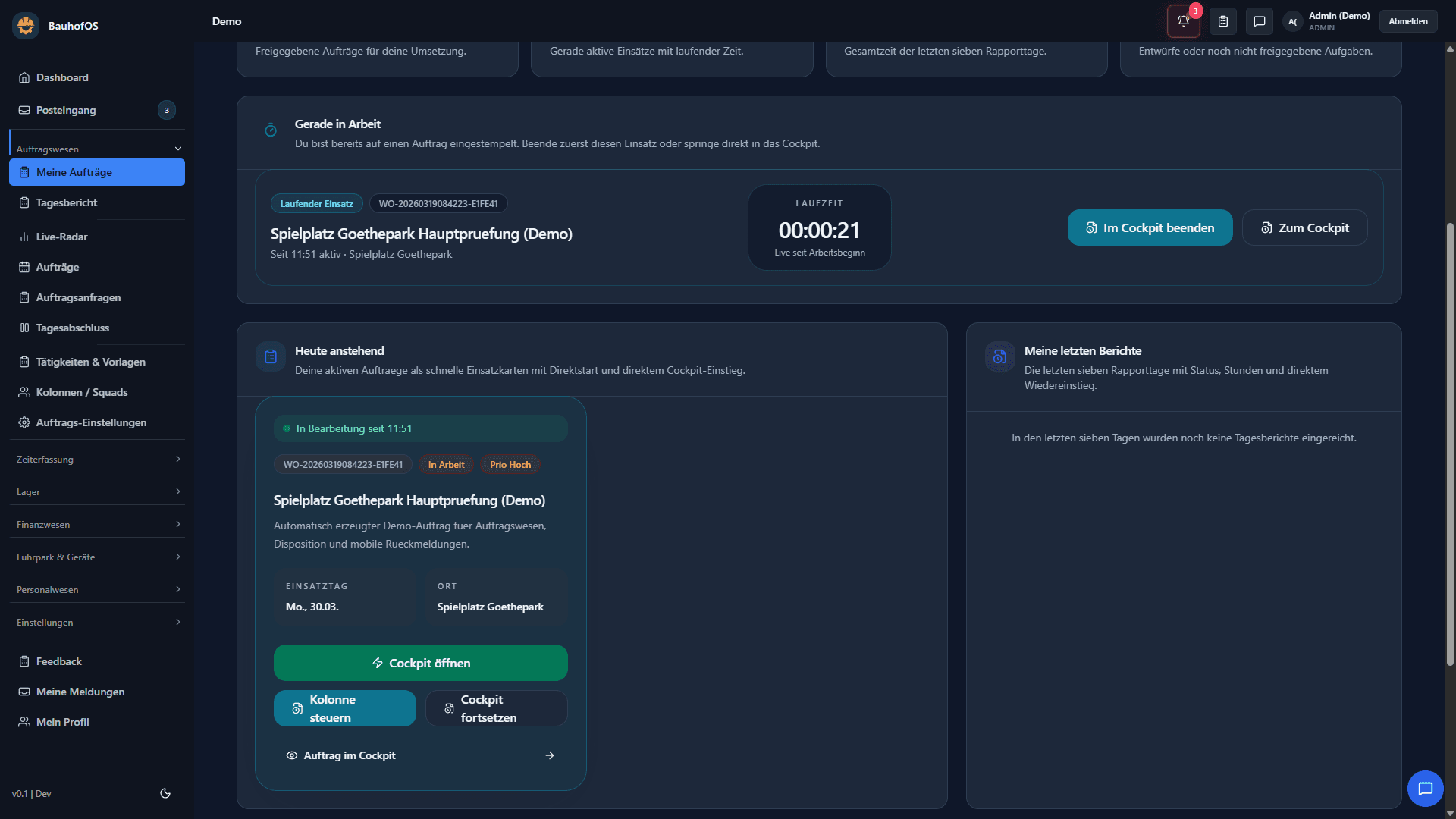The height and width of the screenshot is (819, 1456).
Task: Open Auftrag im Cockpit link
Action: click(349, 755)
